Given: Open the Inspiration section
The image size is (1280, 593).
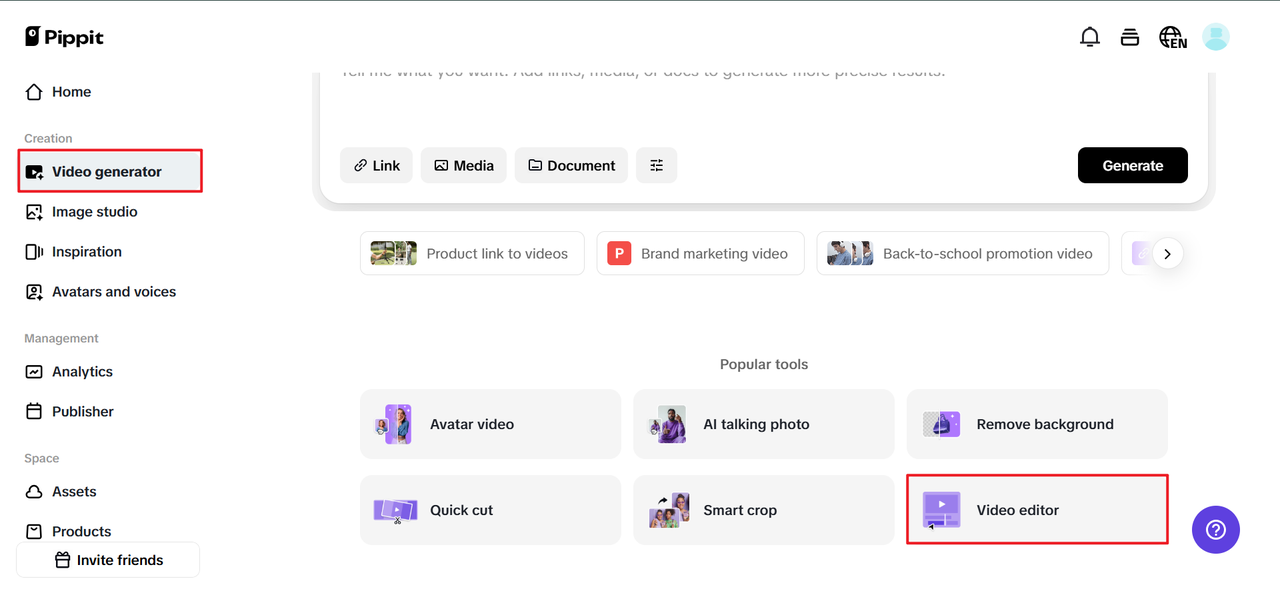Looking at the screenshot, I should coord(108,252).
